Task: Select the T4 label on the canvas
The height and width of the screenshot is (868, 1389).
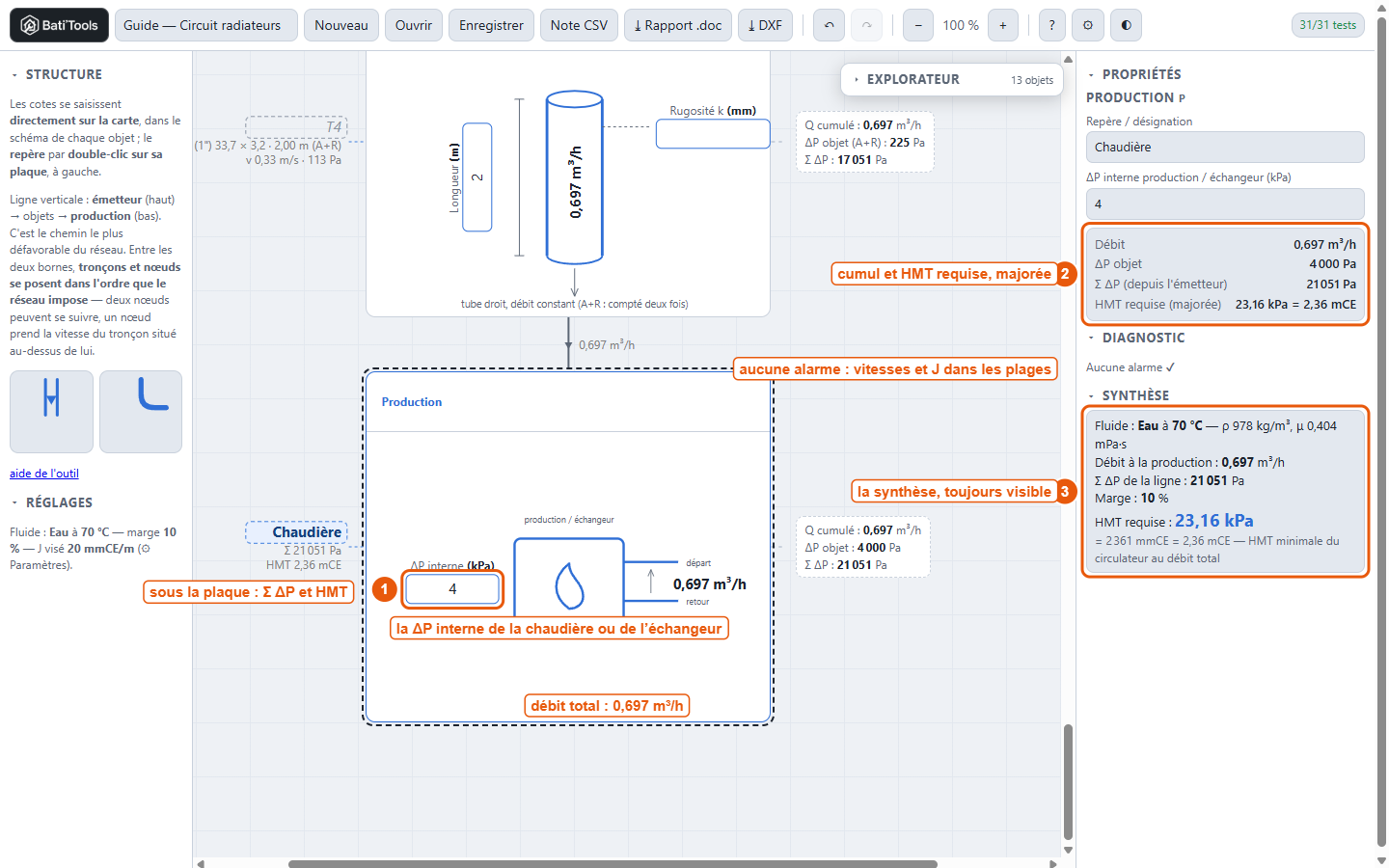Action: click(297, 127)
